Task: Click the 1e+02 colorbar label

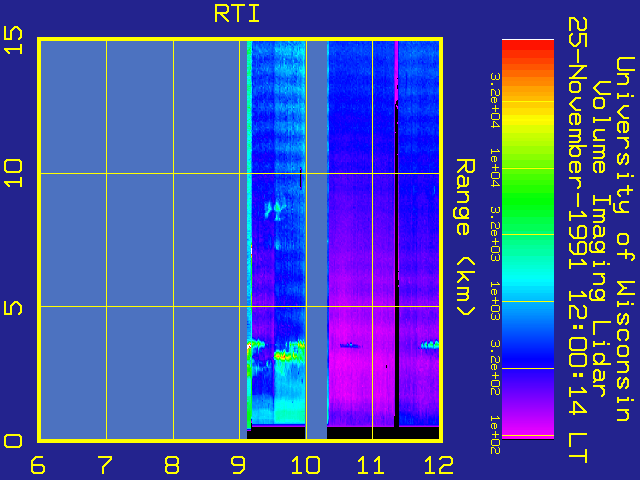Action: [495, 435]
